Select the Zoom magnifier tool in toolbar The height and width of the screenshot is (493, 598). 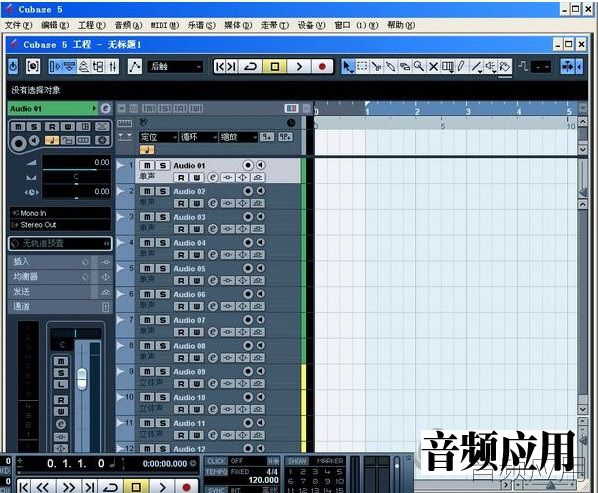click(419, 66)
